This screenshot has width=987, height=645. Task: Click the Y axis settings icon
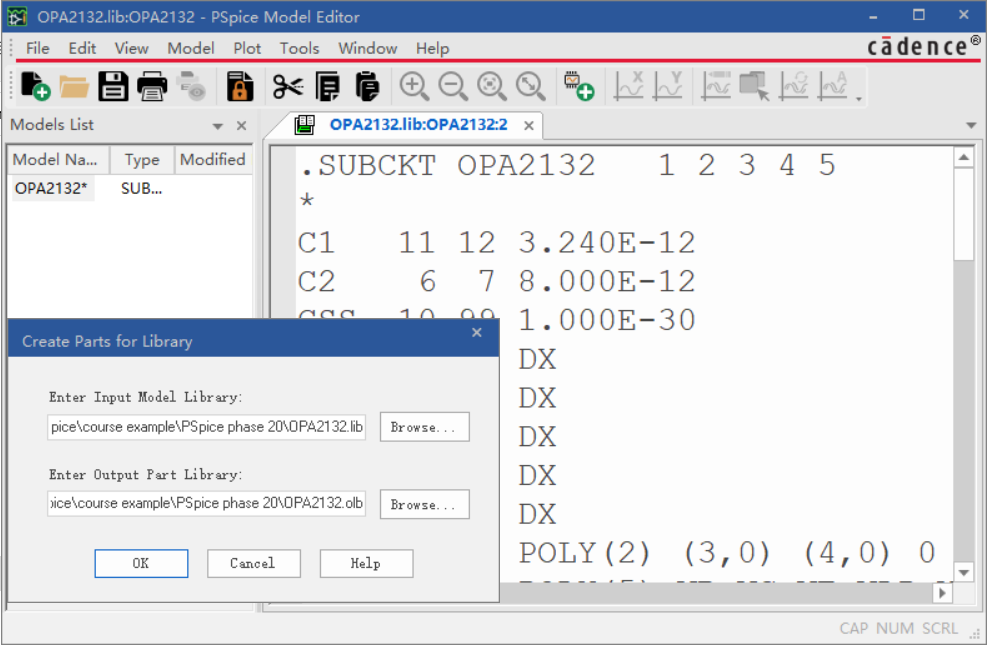[x=668, y=86]
